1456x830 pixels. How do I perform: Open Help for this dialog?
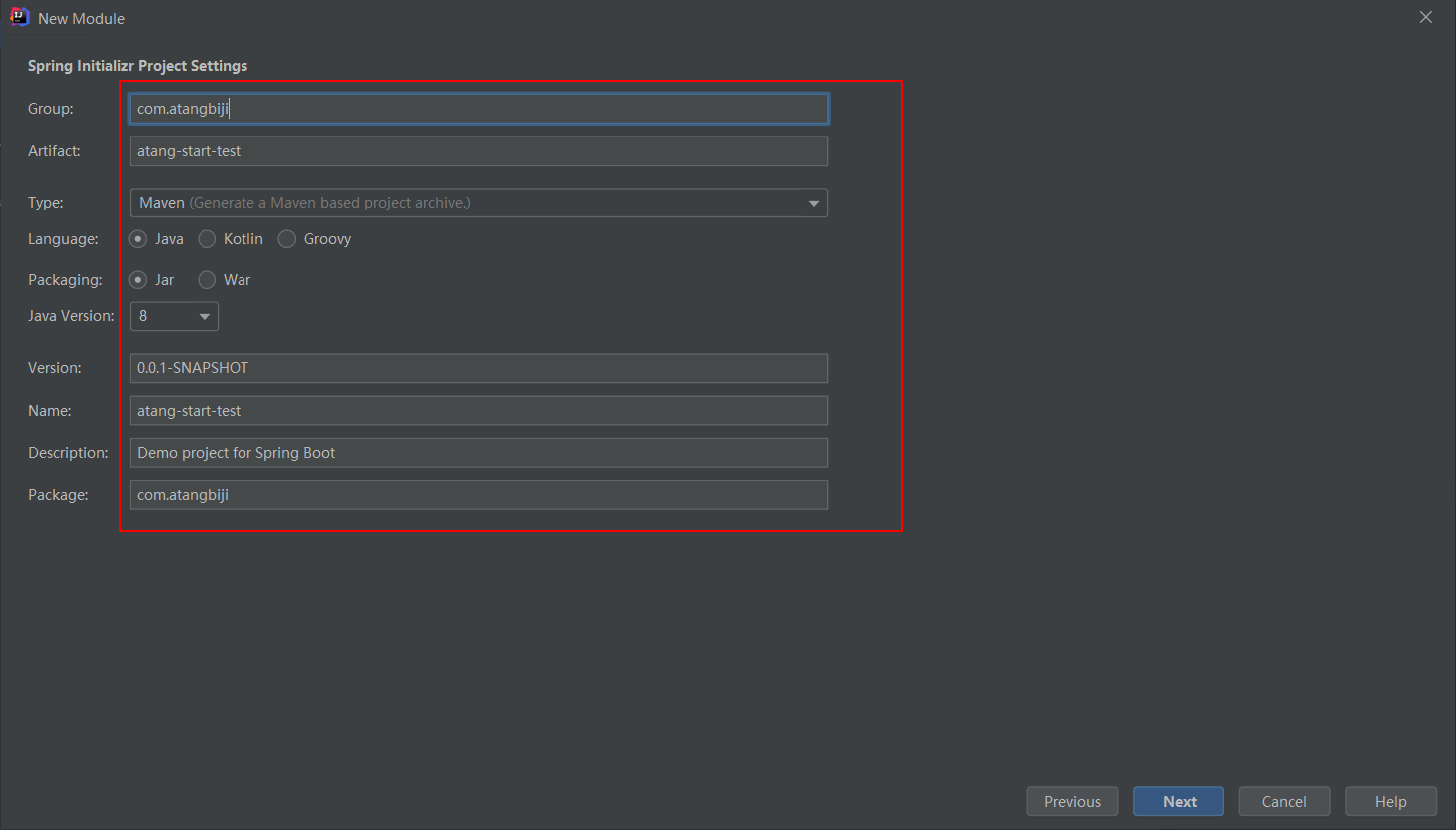click(1391, 801)
